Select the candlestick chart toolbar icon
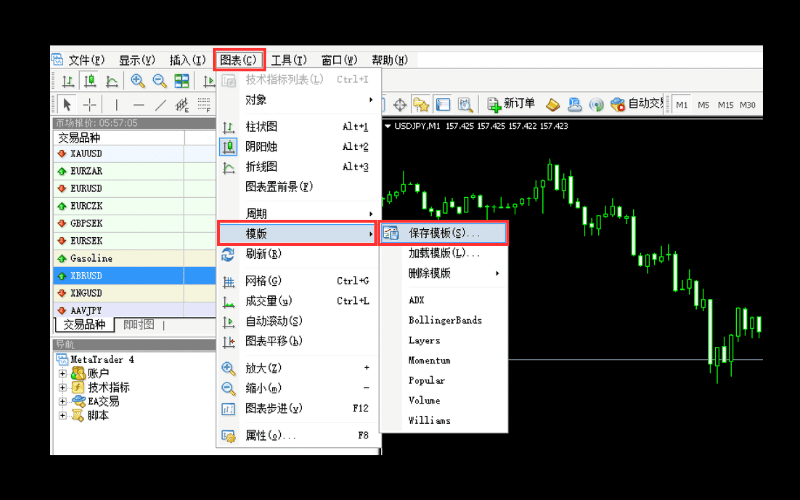The height and width of the screenshot is (500, 800). pos(90,81)
